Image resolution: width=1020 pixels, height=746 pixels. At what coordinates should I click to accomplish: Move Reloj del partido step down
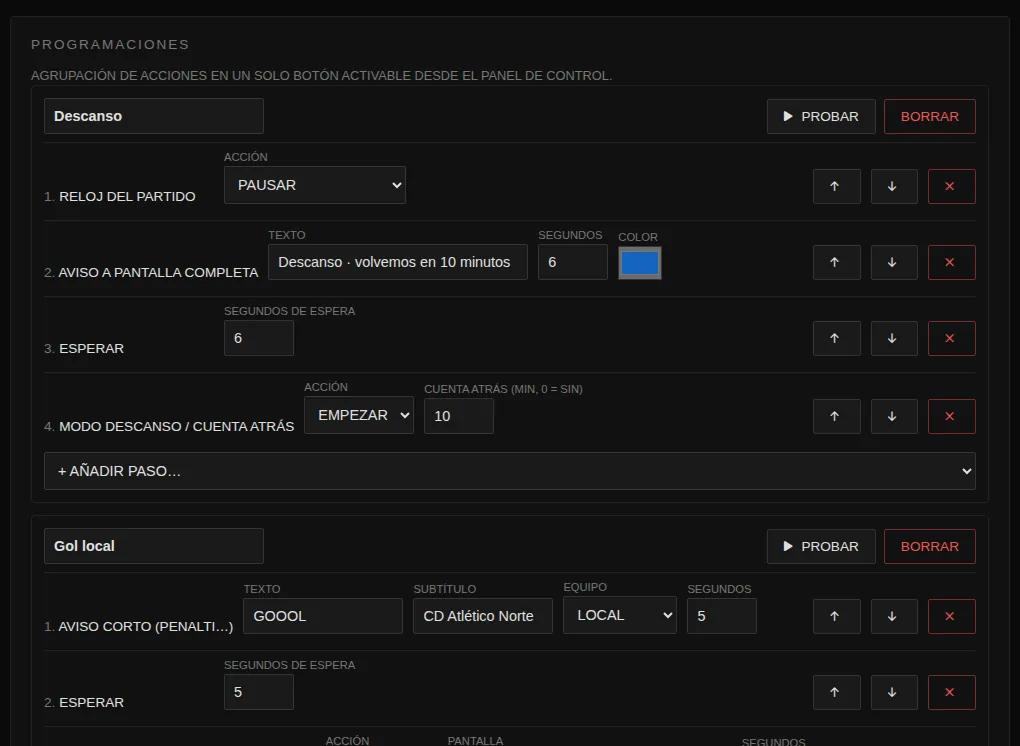point(894,186)
